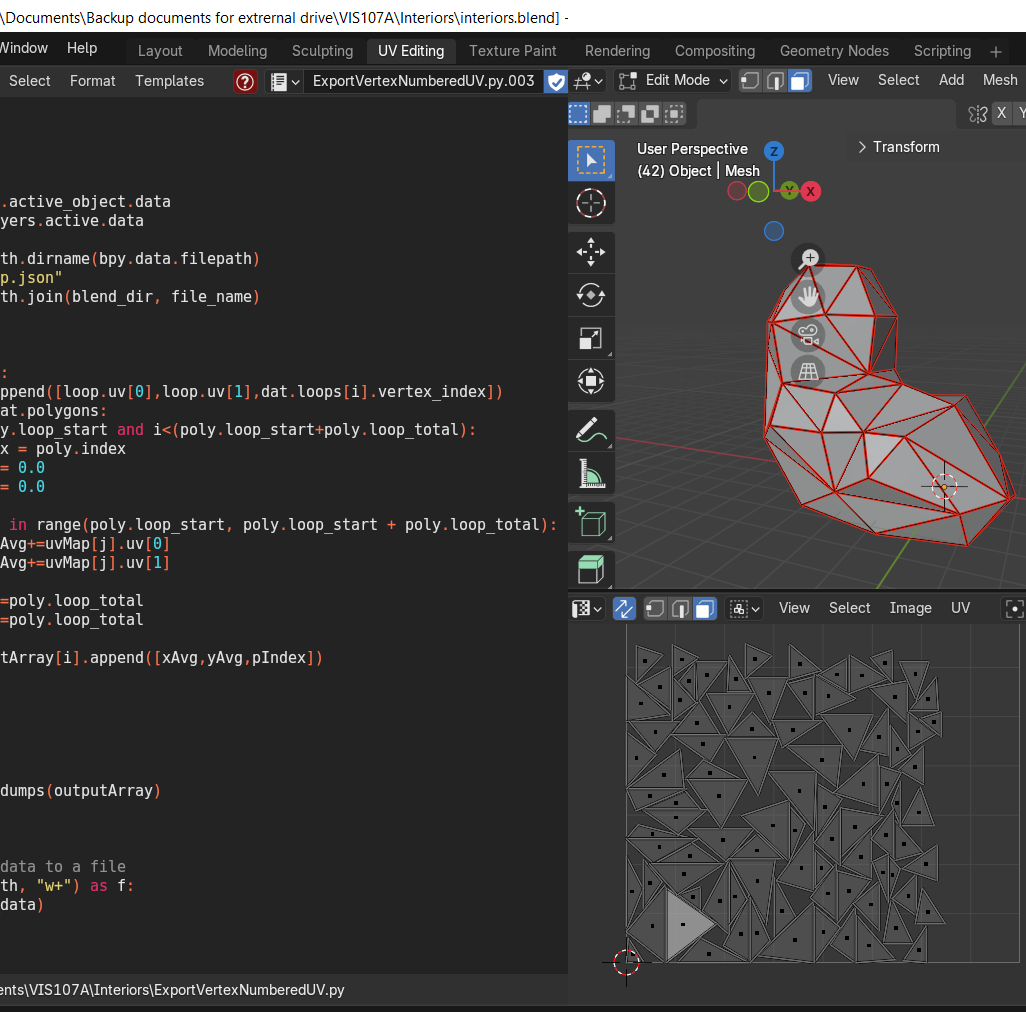Pick the Annotate pencil tool
The image size is (1026, 1012).
591,430
